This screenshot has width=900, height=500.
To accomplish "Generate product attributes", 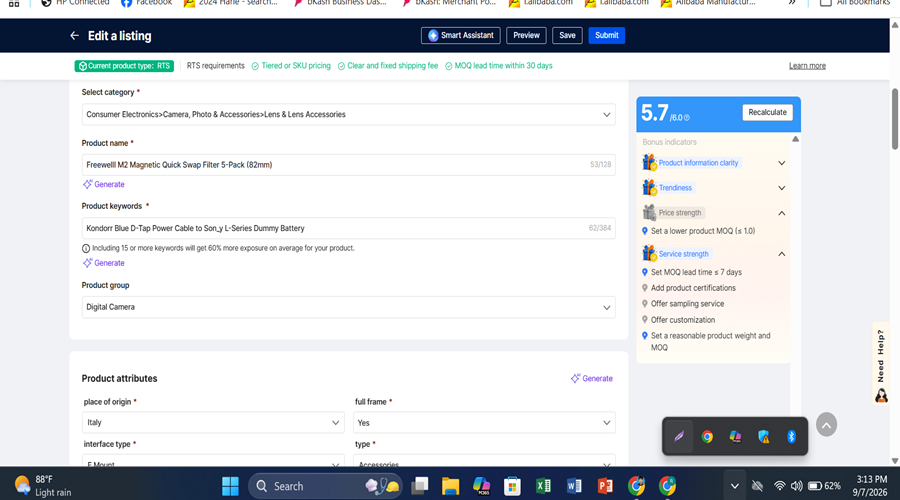I will [592, 378].
